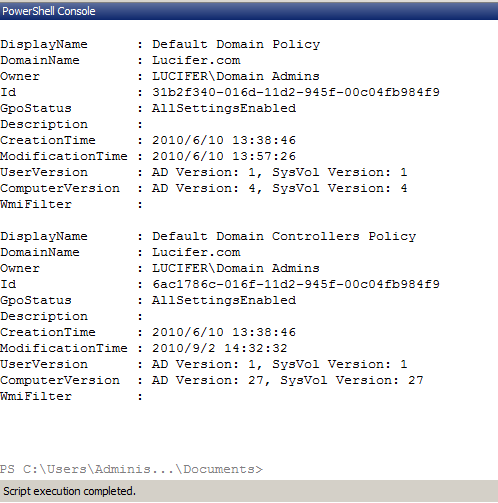Click the first AllSettingsEnabled GpoStatus value
Viewport: 498px width, 503px height.
coord(224,108)
